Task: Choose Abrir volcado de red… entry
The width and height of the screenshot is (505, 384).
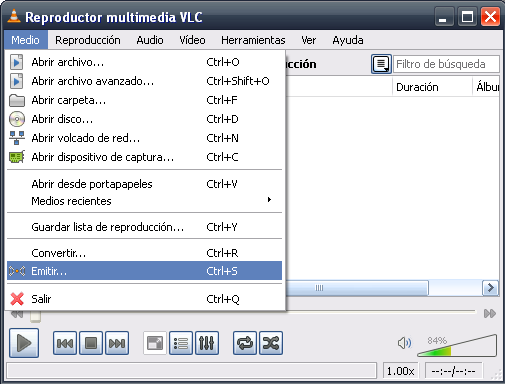Action: point(145,138)
